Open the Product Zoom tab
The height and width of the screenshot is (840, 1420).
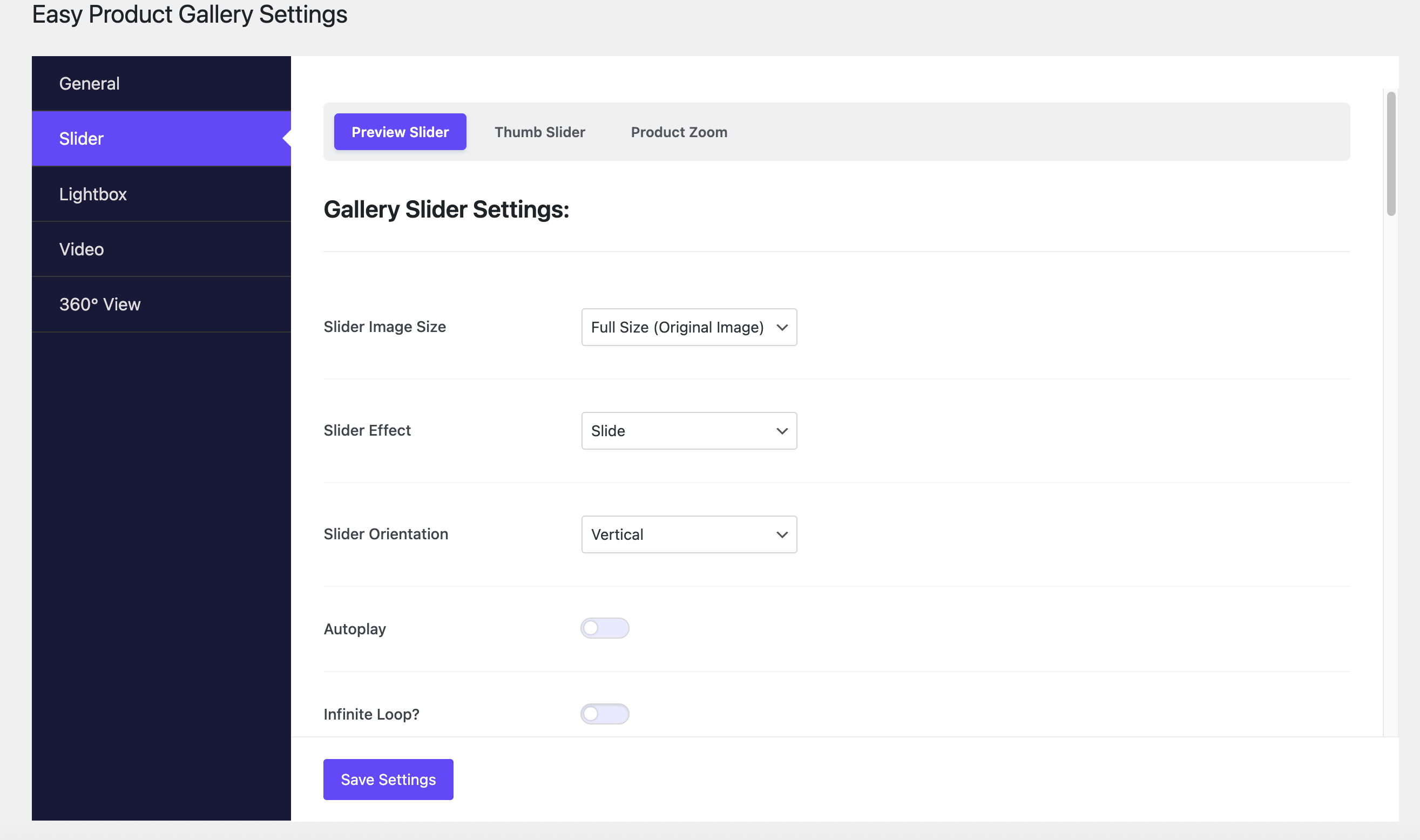point(679,131)
